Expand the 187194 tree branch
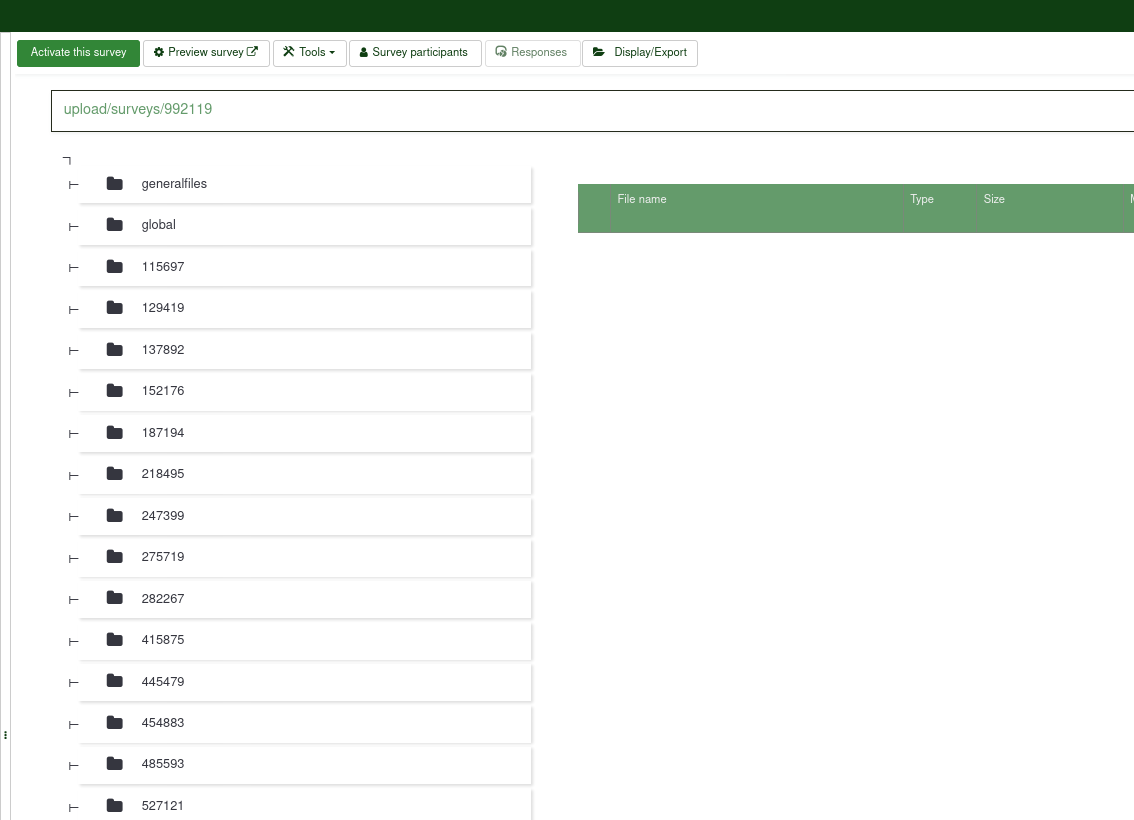1134x820 pixels. click(x=73, y=434)
